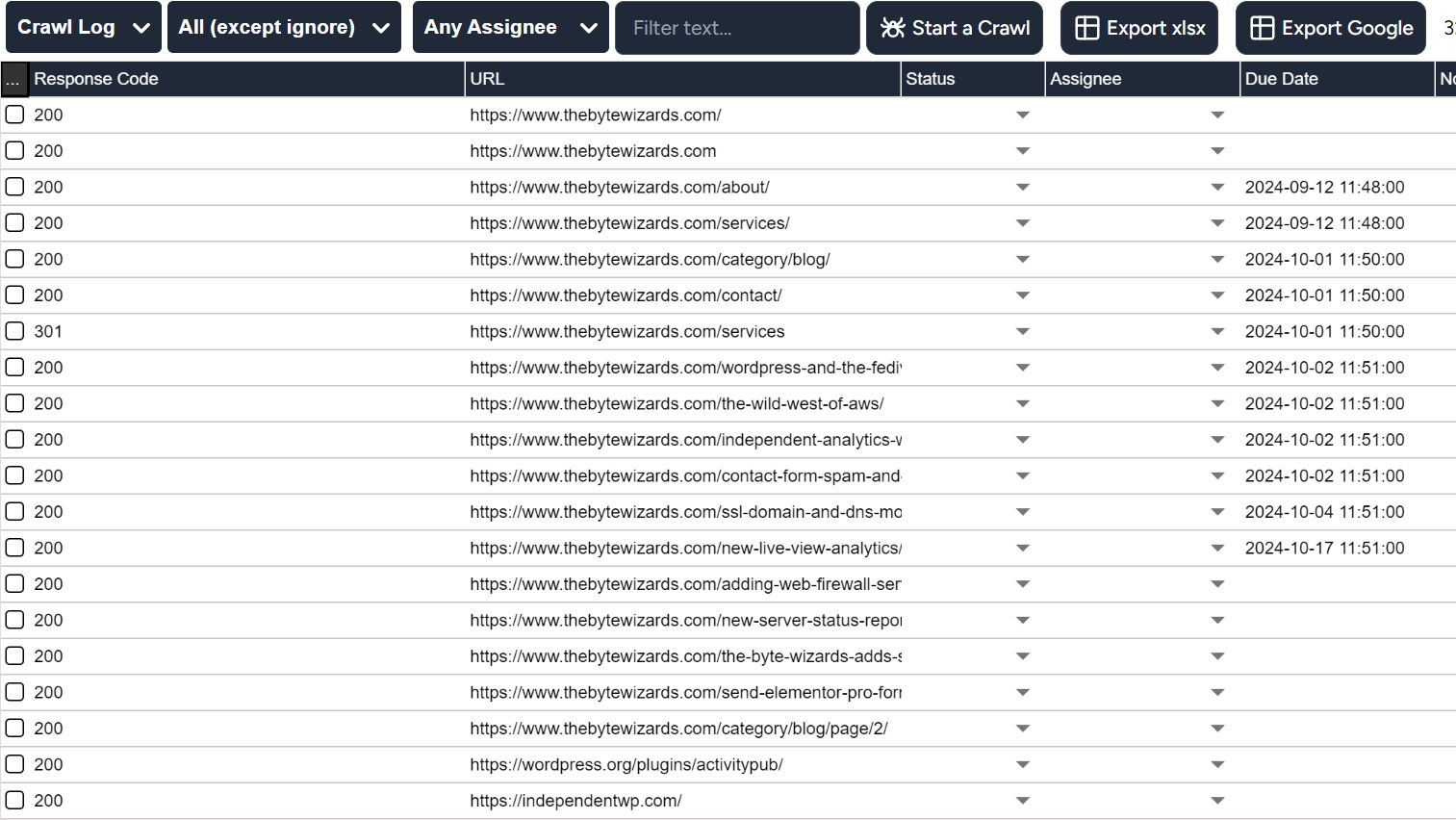Check the box for the 301 services row
1456x820 pixels.
point(15,331)
